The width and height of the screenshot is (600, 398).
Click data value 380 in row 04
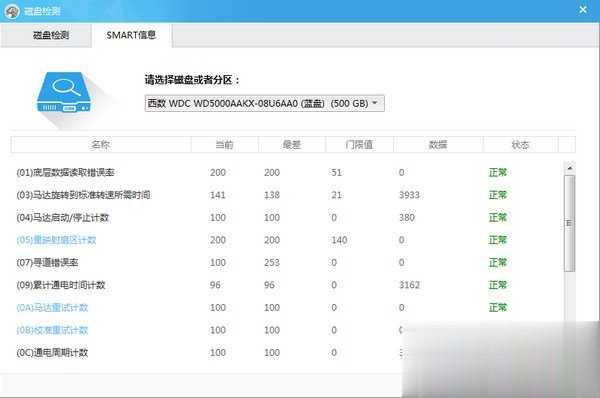(x=407, y=218)
